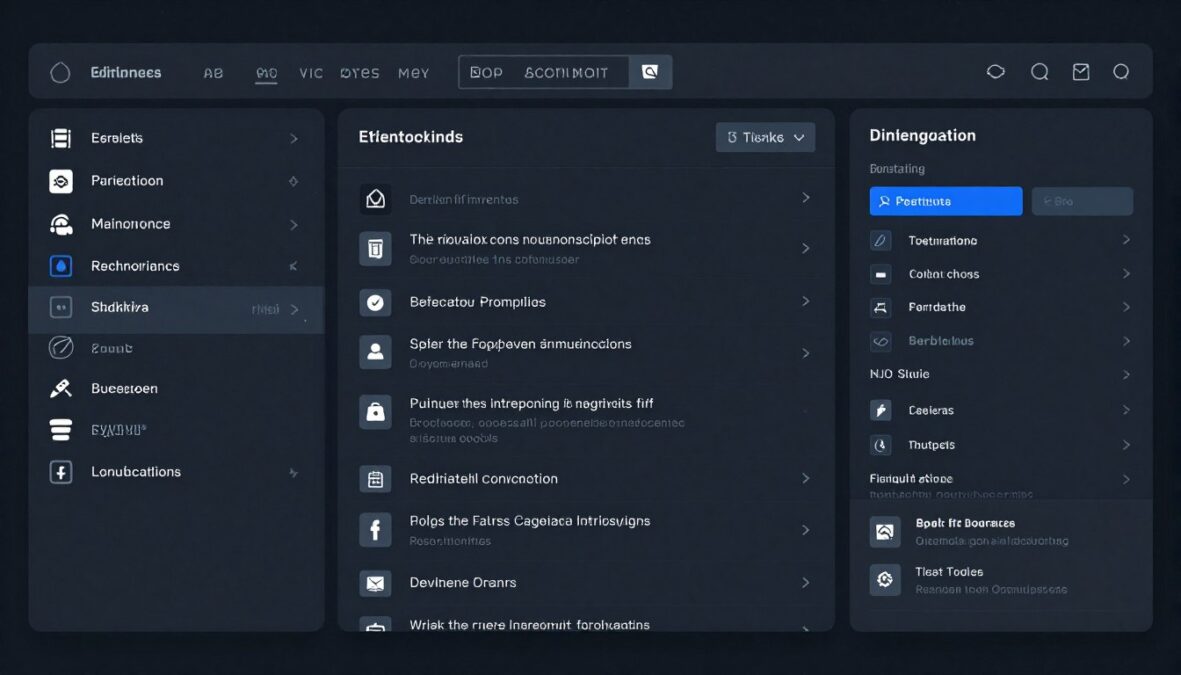Click the dimmed circular icon below Shdkkiva
This screenshot has height=675, width=1181.
click(x=61, y=347)
